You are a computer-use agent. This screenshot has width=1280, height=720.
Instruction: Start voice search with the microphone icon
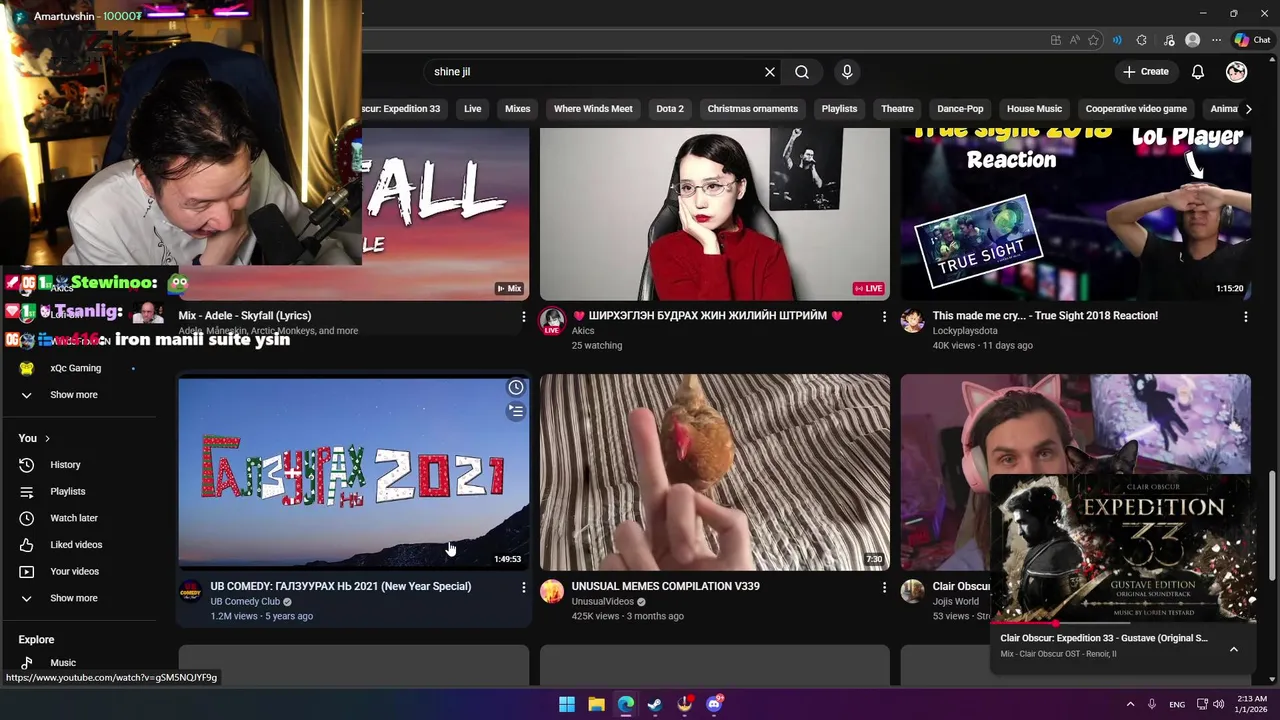847,72
